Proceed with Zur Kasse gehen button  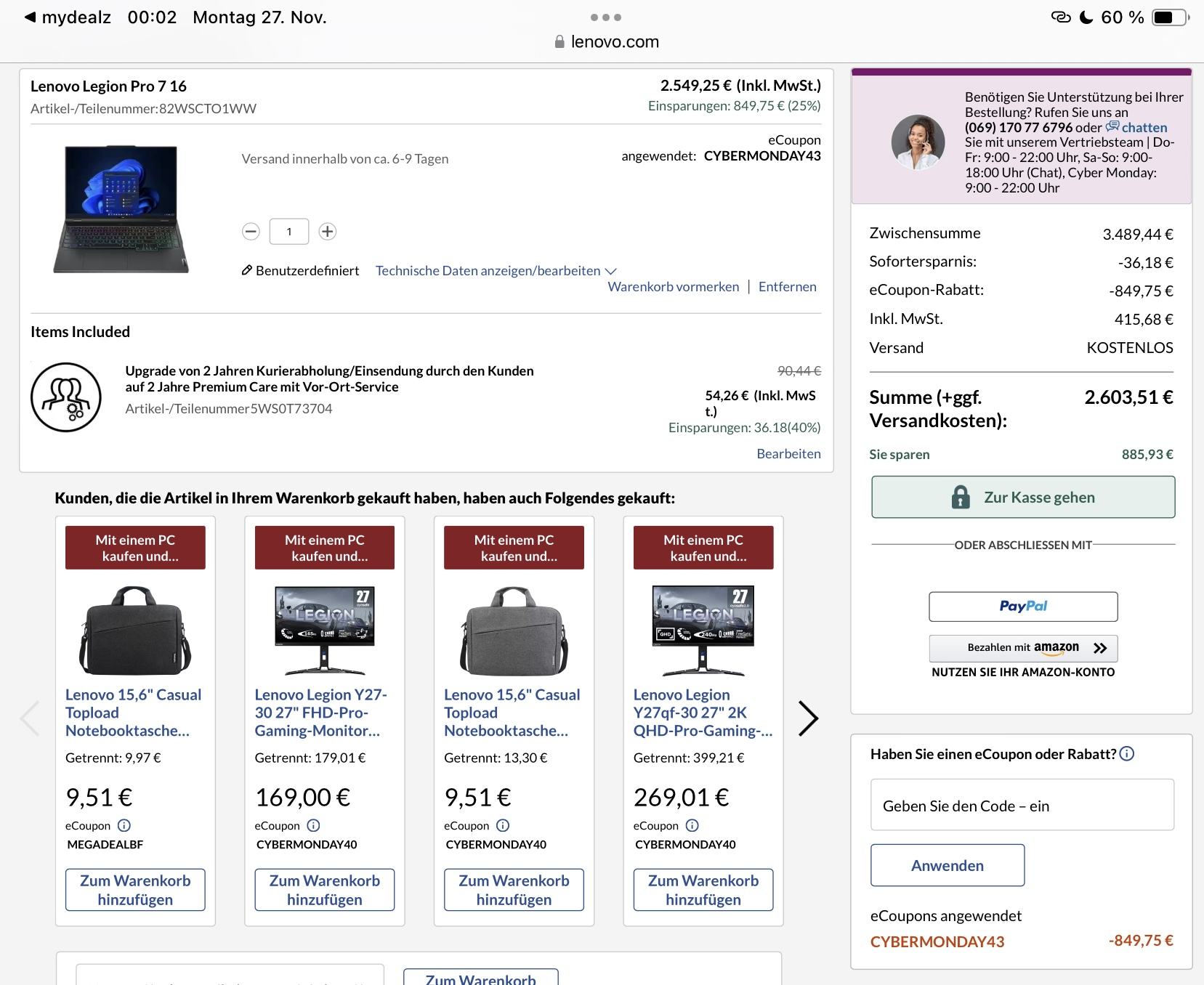pos(1023,498)
